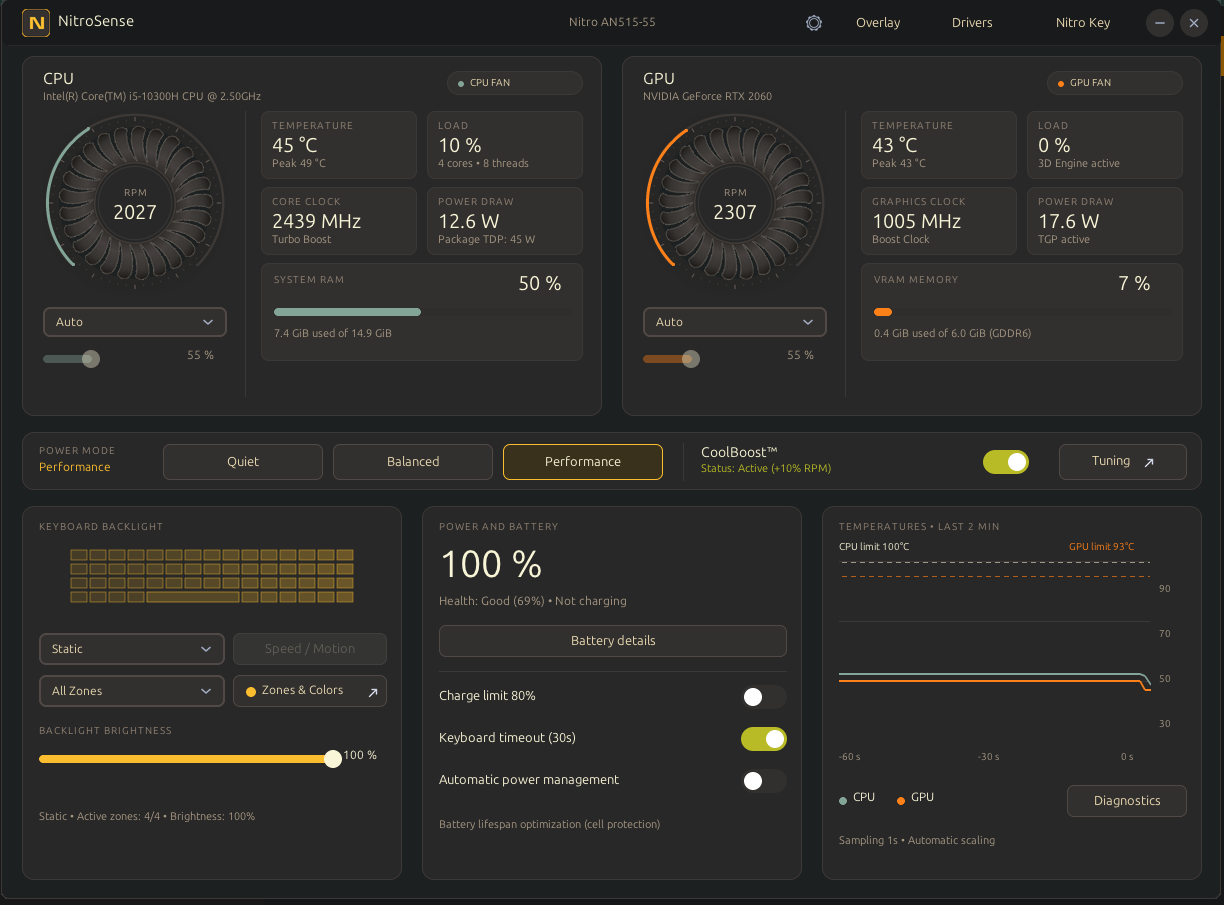Click the yellow dot on Zones & Colors
This screenshot has height=905, width=1224.
251,691
